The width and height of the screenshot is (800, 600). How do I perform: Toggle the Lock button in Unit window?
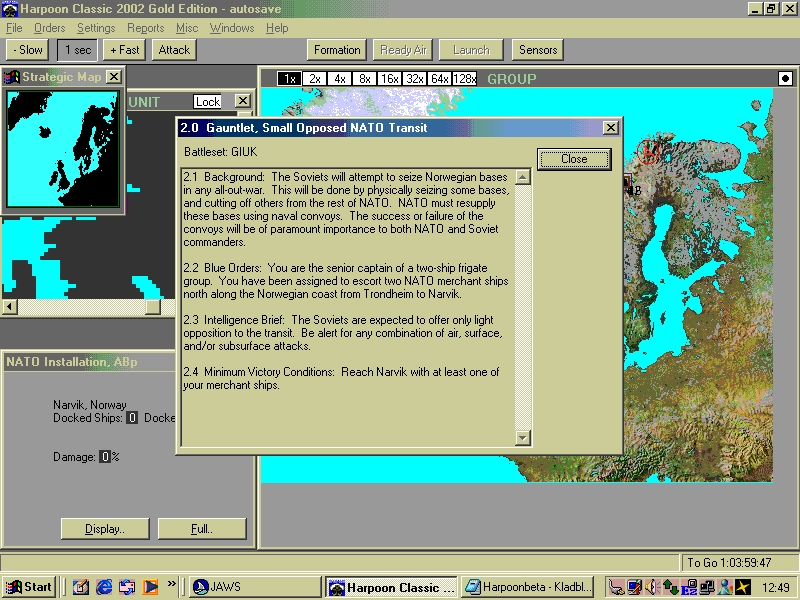click(x=208, y=102)
